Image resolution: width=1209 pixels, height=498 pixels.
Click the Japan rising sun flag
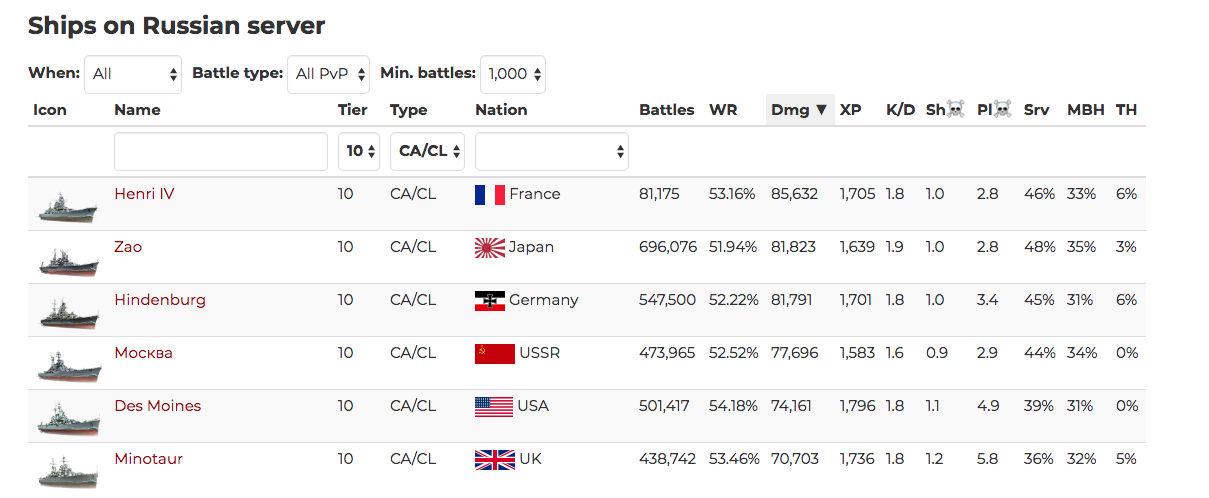click(490, 248)
